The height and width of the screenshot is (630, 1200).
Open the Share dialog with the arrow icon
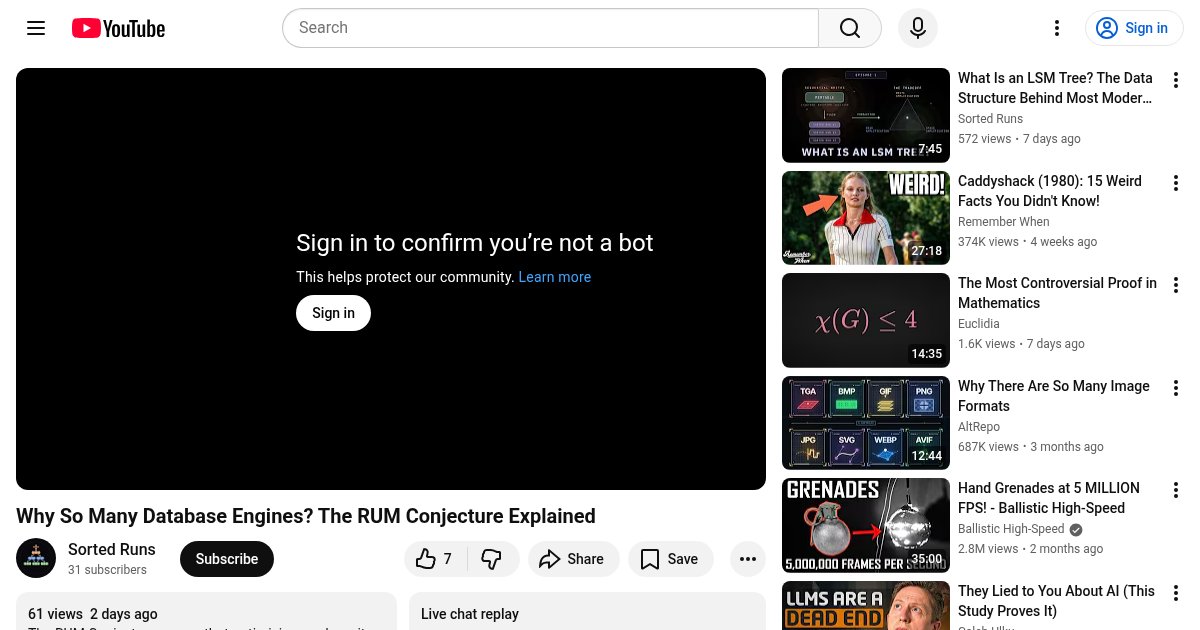(550, 559)
